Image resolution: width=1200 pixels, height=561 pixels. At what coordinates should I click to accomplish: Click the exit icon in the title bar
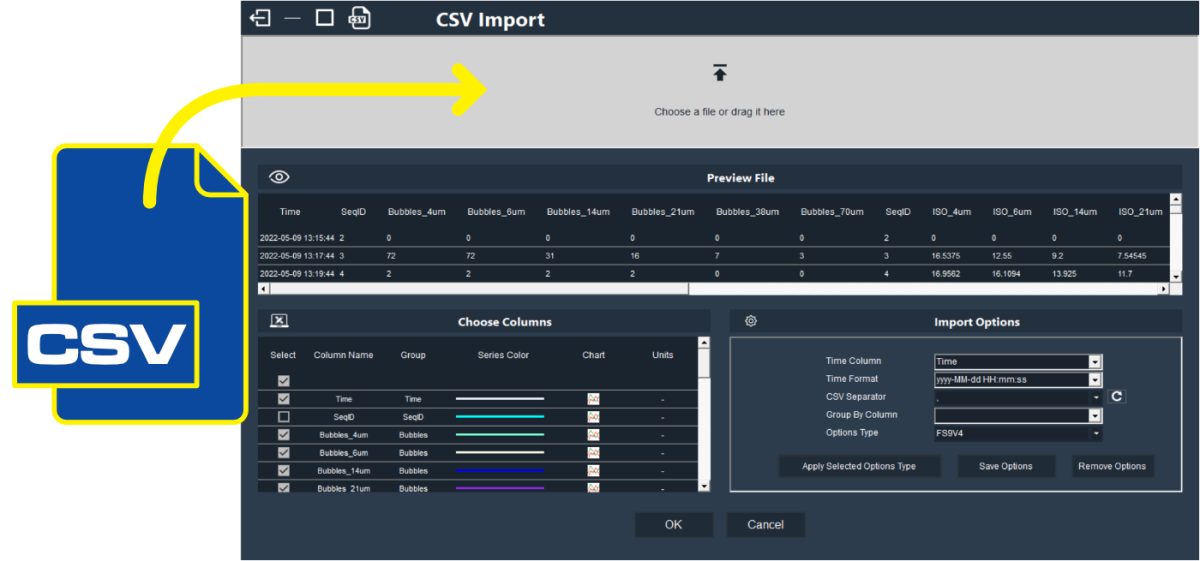260,18
